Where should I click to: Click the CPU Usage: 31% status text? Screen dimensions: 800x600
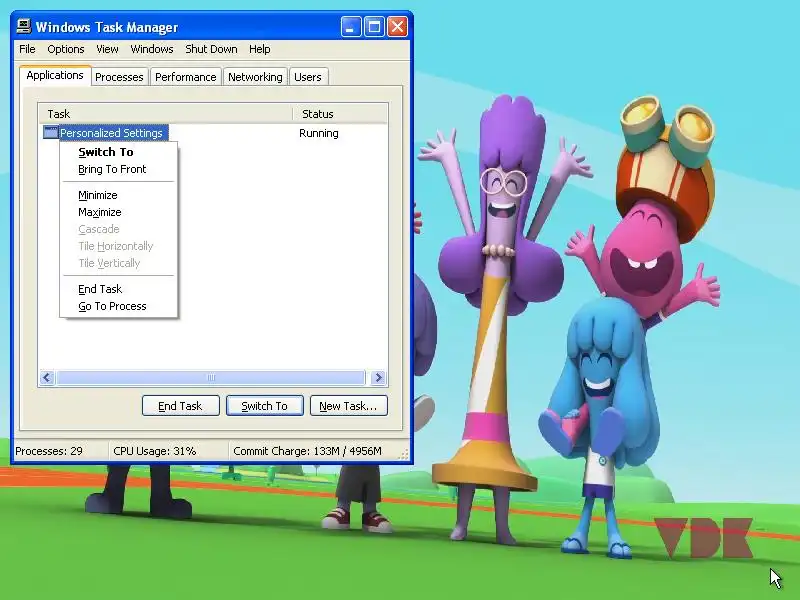pos(155,451)
